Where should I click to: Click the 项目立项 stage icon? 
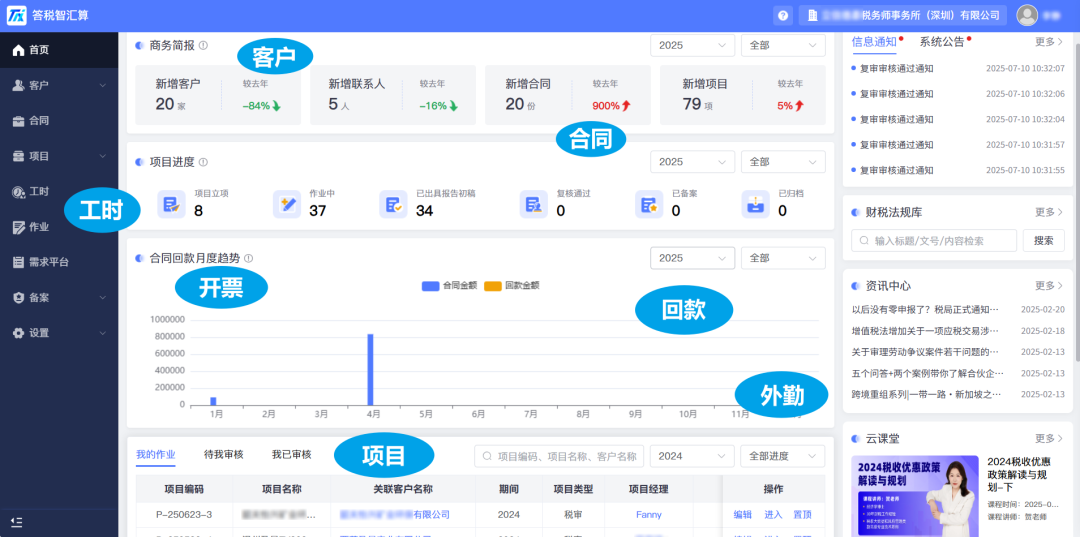pyautogui.click(x=171, y=204)
